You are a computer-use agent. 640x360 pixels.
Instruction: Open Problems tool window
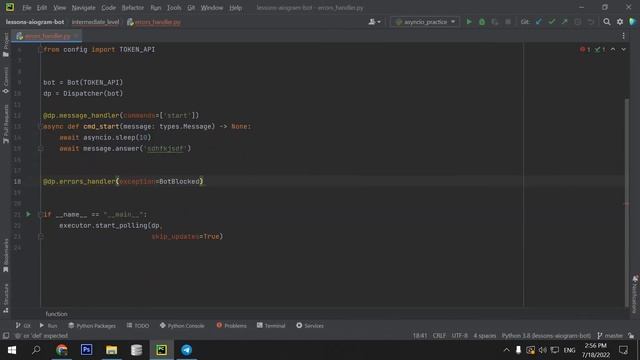pos(231,325)
